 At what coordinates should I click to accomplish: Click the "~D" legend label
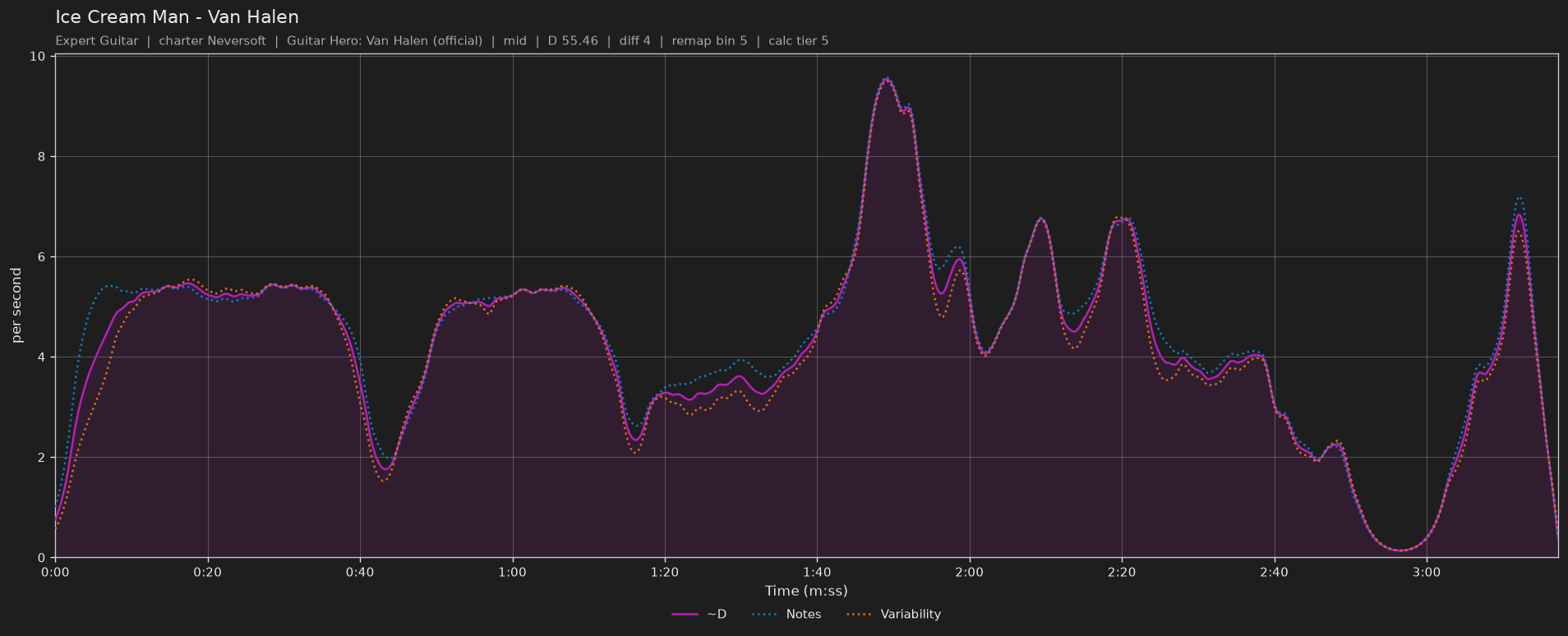click(717, 615)
